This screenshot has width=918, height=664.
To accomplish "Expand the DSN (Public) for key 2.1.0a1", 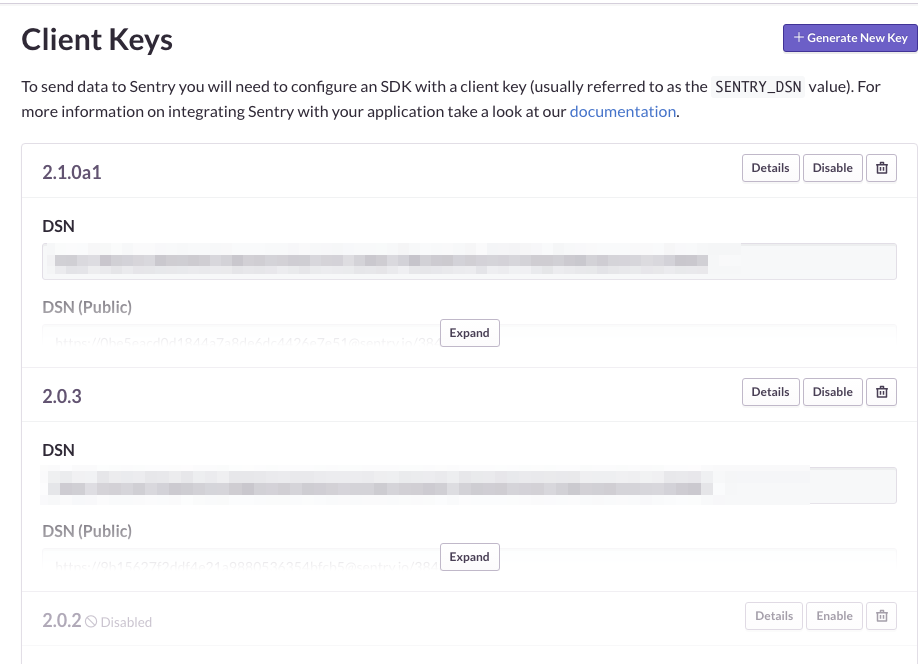I will [x=469, y=332].
